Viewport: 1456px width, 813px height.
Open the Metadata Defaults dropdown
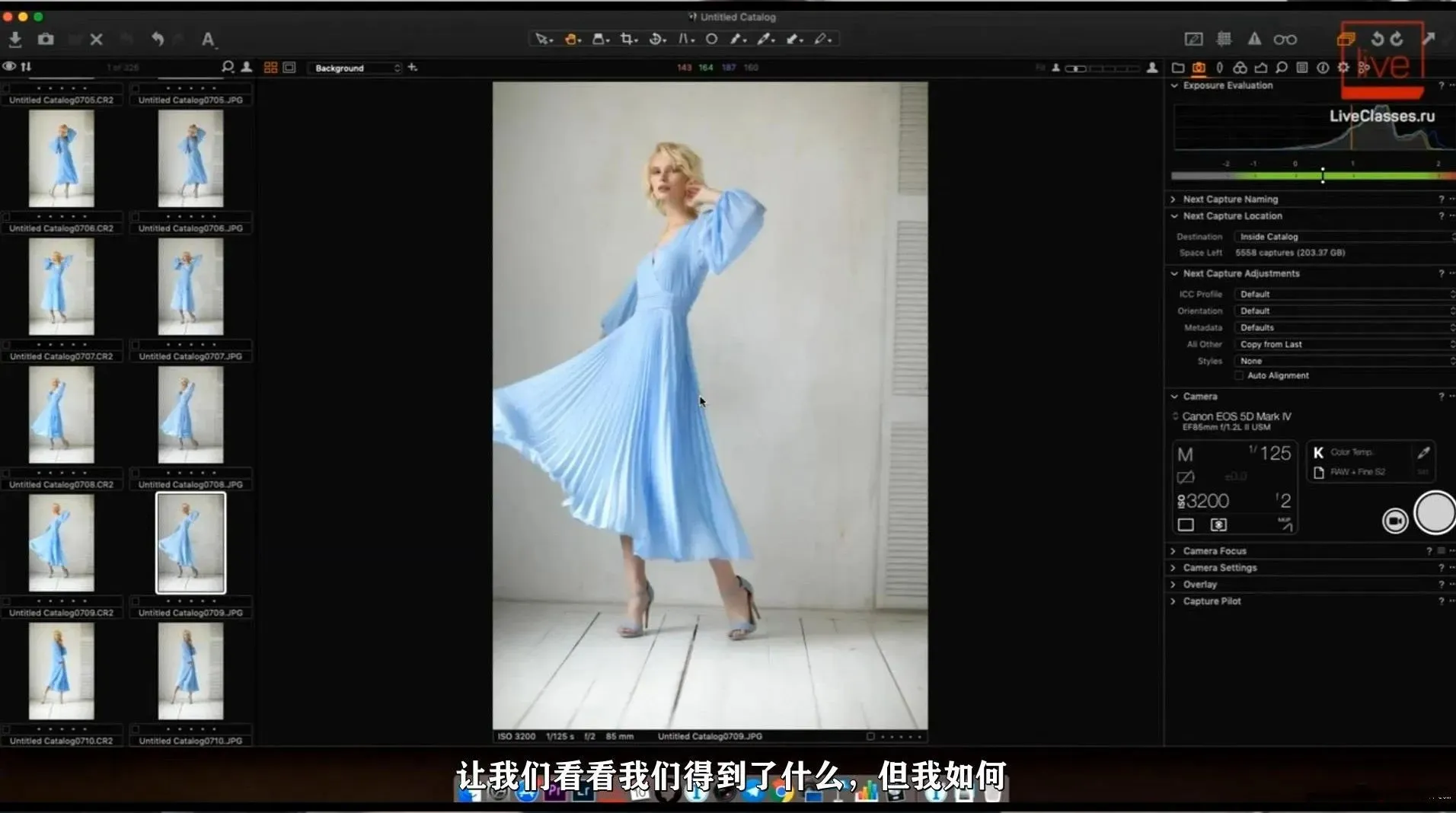pyautogui.click(x=1344, y=327)
